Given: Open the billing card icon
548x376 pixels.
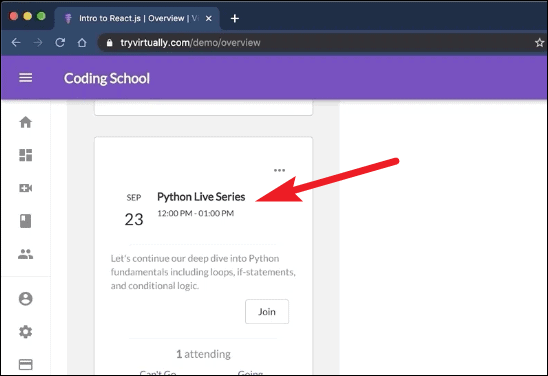Looking at the screenshot, I should [26, 364].
